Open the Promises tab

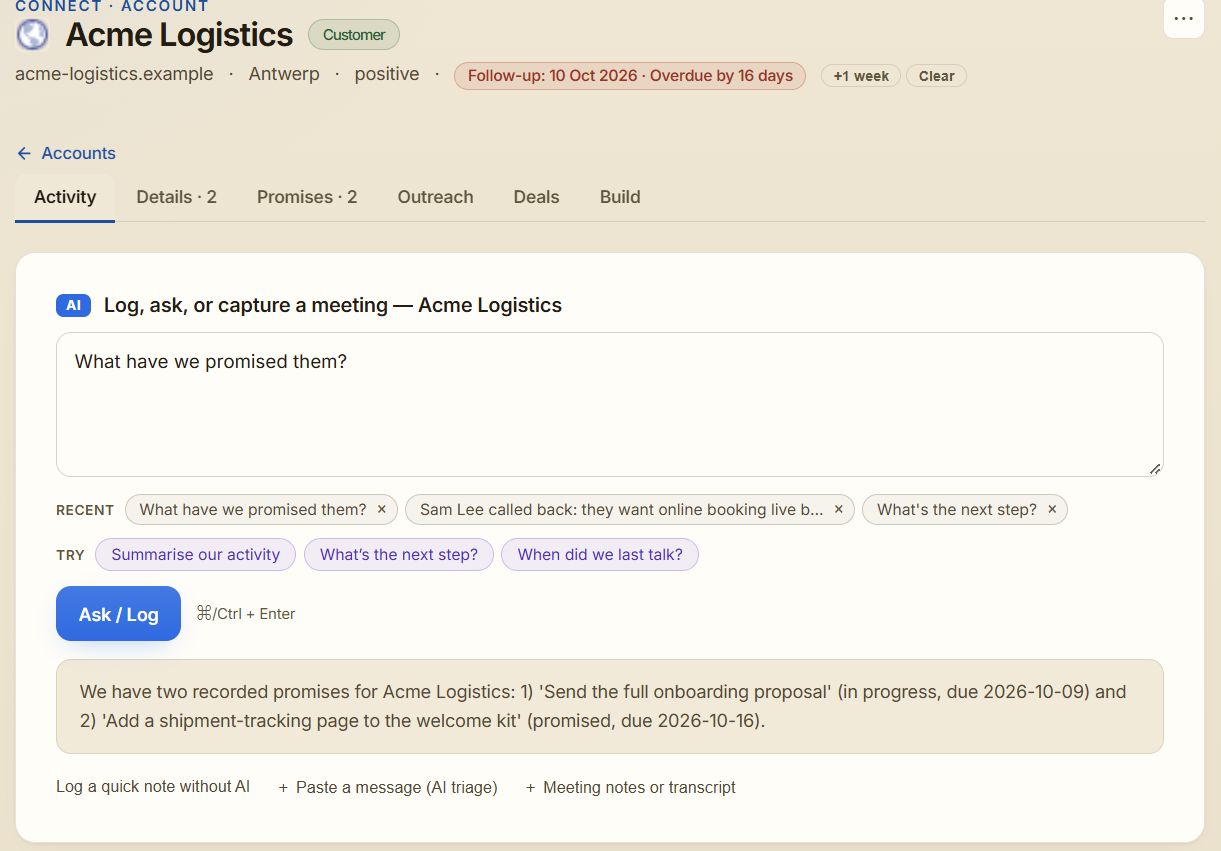coord(307,197)
